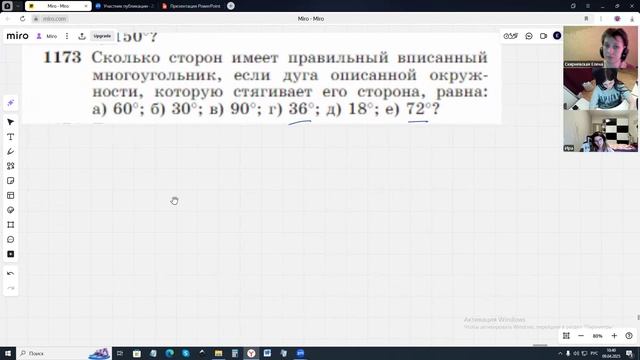Screen dimensions: 640x360
Task: Open the templates tool in toolbar
Action: click(11, 196)
